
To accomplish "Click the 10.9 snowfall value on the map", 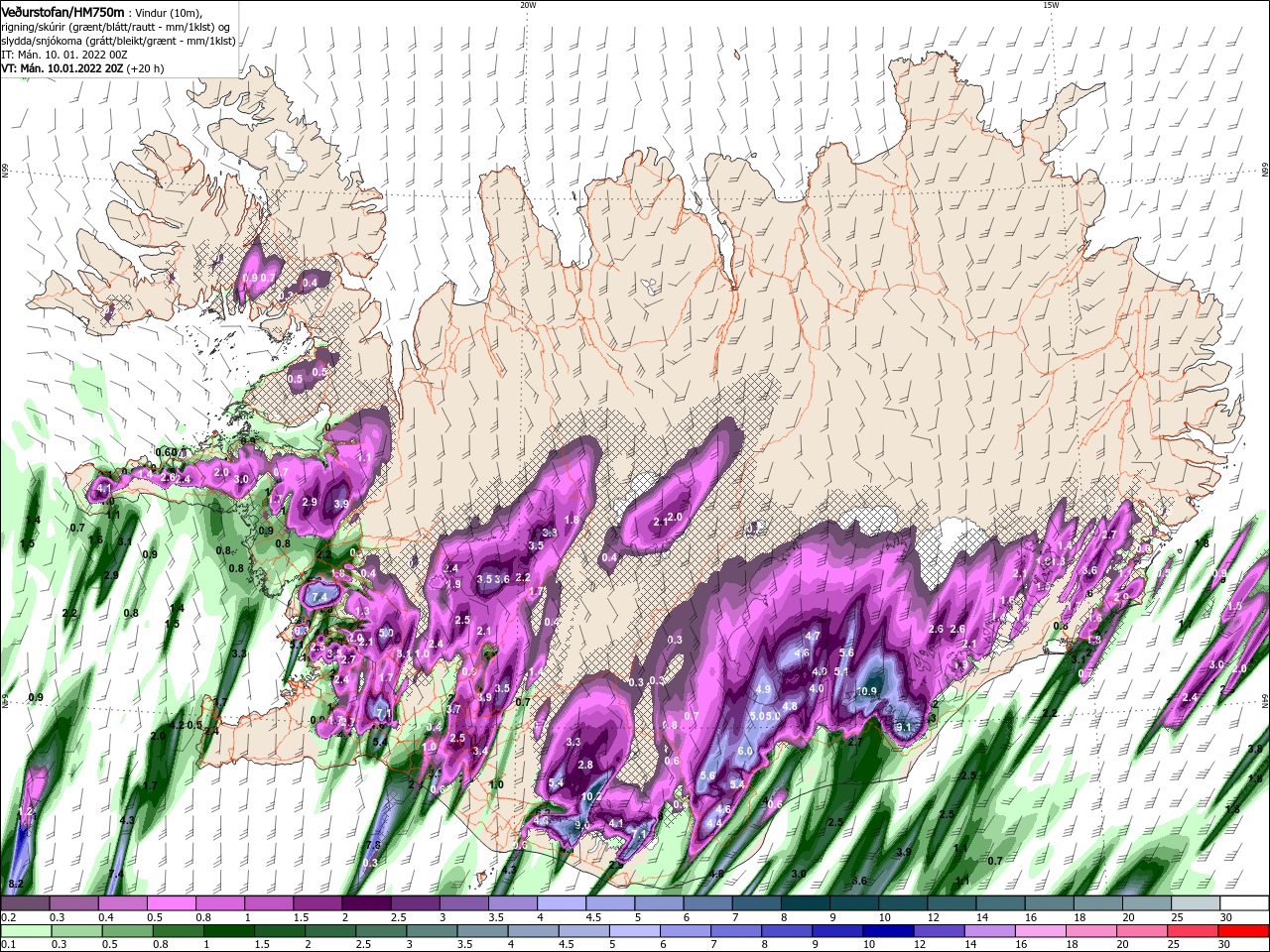I will [868, 691].
